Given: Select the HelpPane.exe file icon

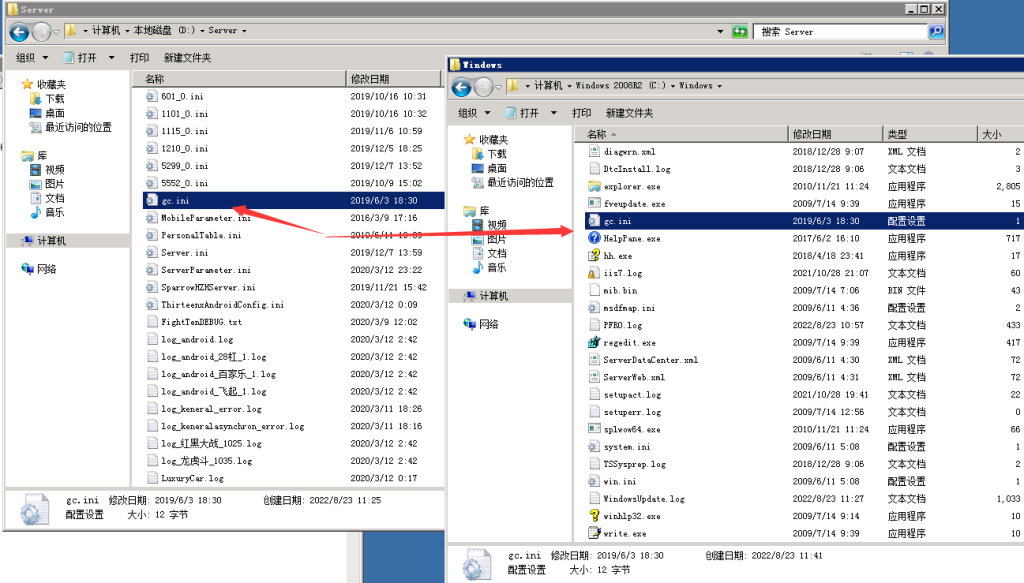Looking at the screenshot, I should pos(594,239).
